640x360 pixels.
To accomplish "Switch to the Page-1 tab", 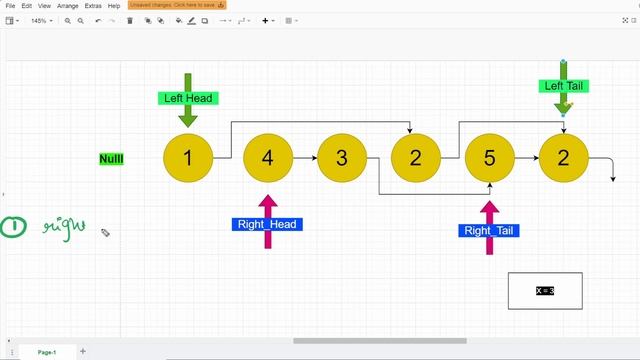I will 47,352.
